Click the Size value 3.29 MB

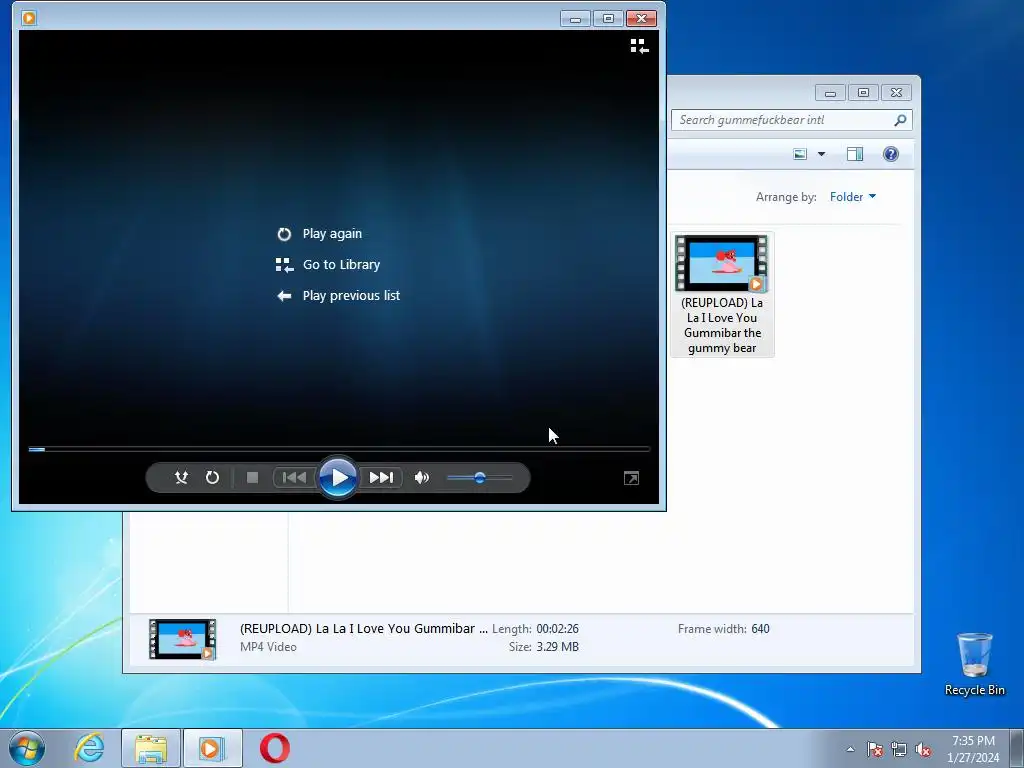558,647
